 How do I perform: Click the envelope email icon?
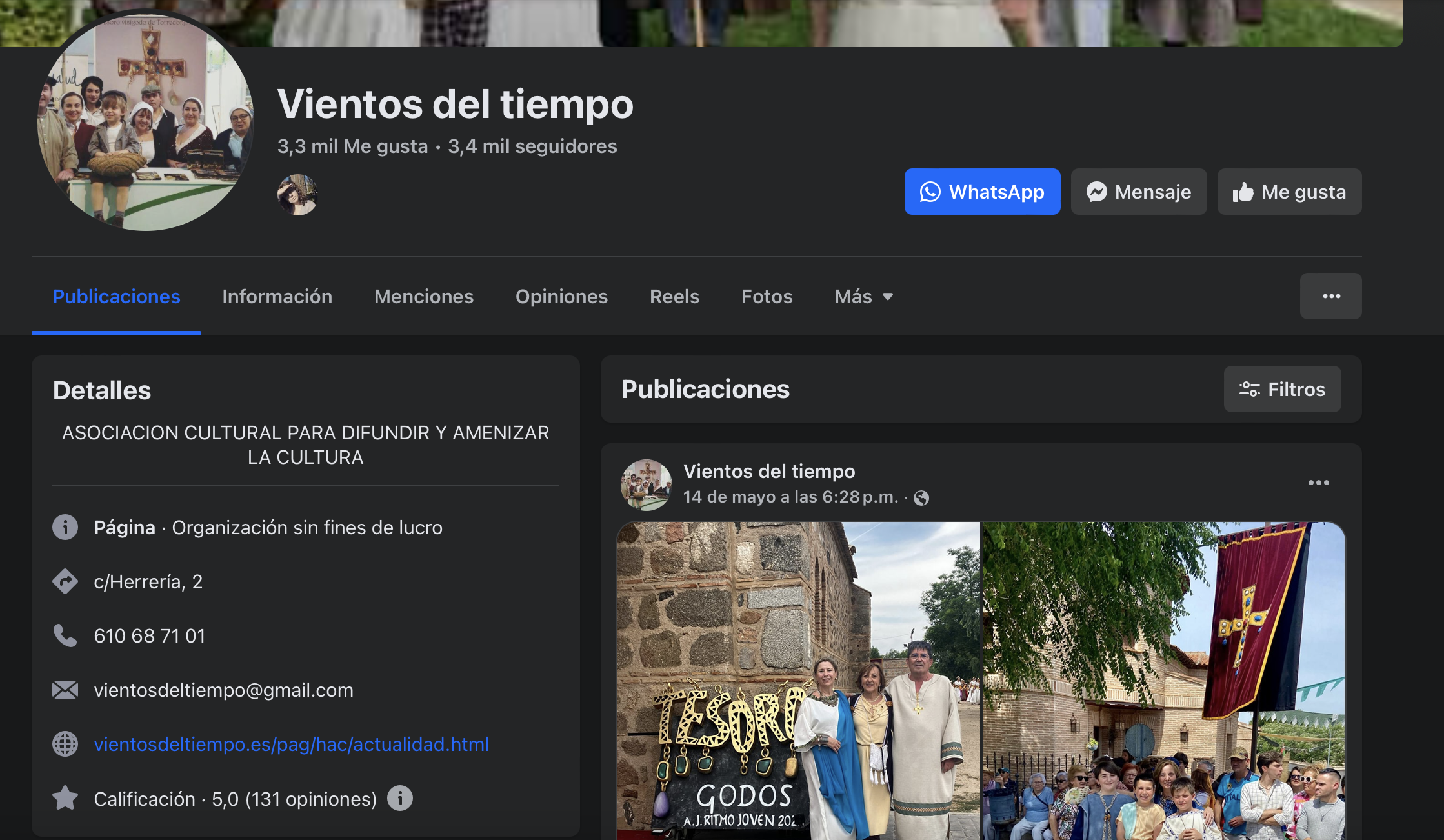[65, 690]
